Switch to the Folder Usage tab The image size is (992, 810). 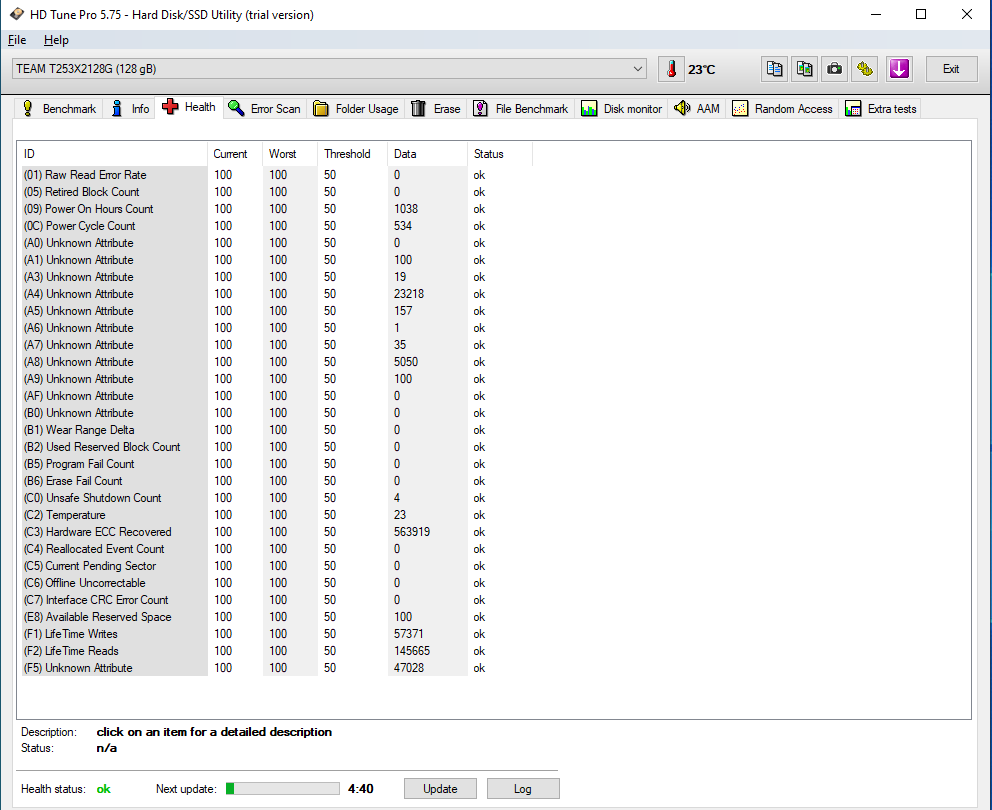(x=356, y=109)
